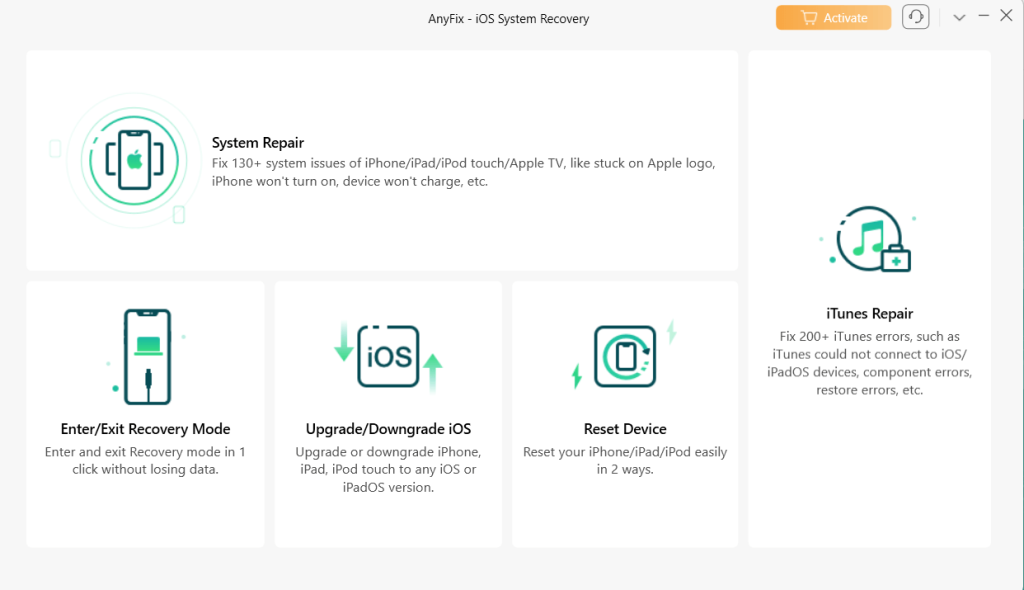Click the Activate button label
The width and height of the screenshot is (1024, 590).
(845, 18)
